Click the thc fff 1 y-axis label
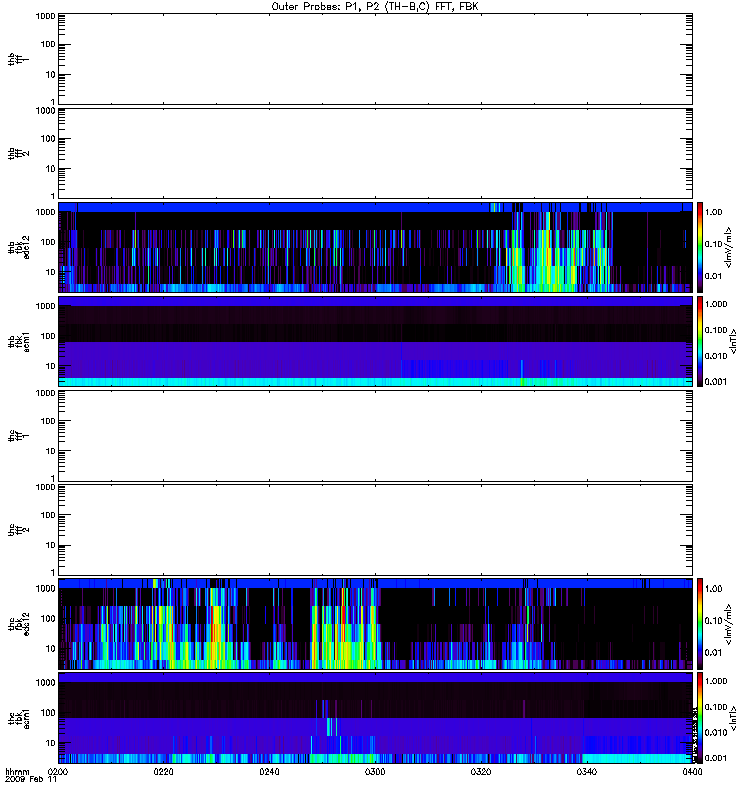The width and height of the screenshot is (750, 800). pos(19,435)
